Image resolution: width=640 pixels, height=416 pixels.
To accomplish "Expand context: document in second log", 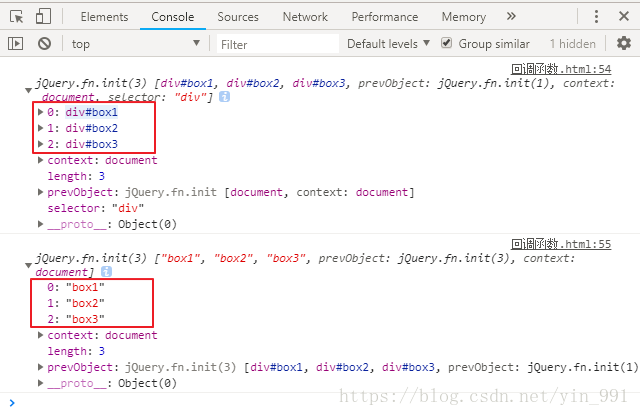I will tap(40, 335).
